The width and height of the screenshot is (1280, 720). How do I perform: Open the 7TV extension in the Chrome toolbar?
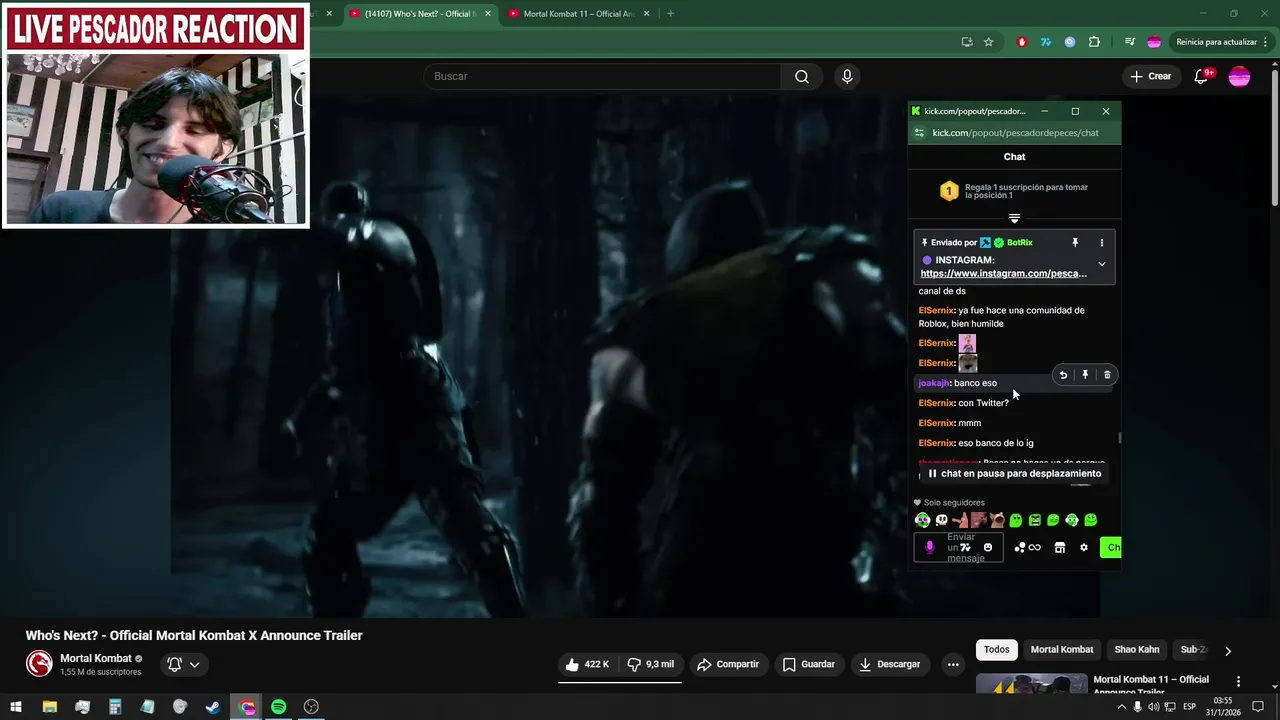[x=1045, y=42]
